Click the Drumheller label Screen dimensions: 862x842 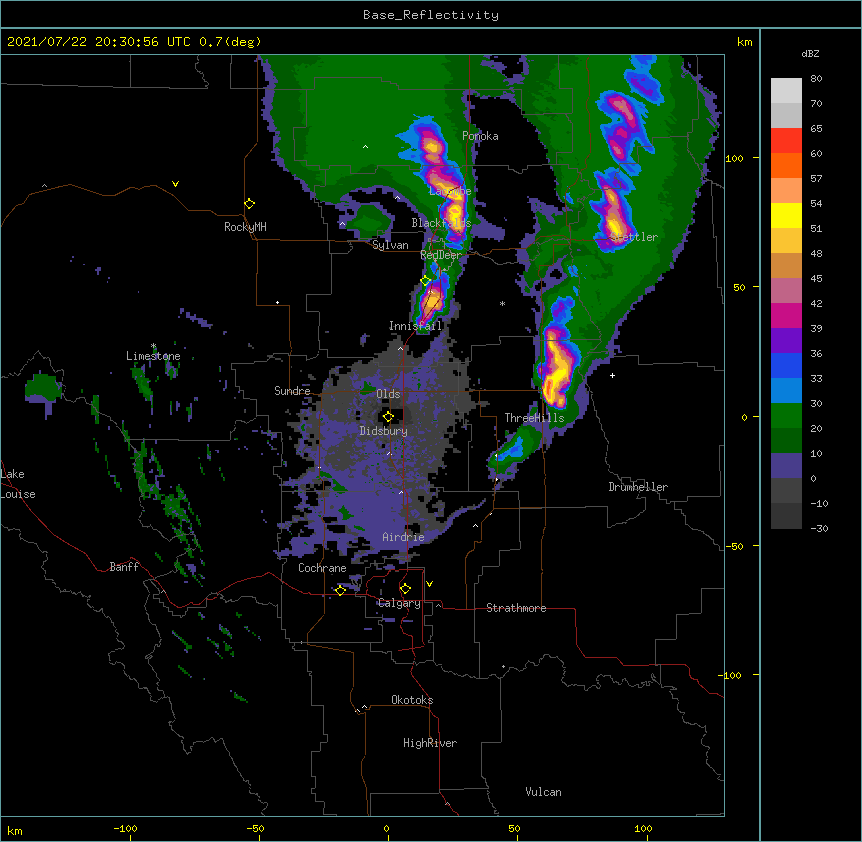[638, 487]
